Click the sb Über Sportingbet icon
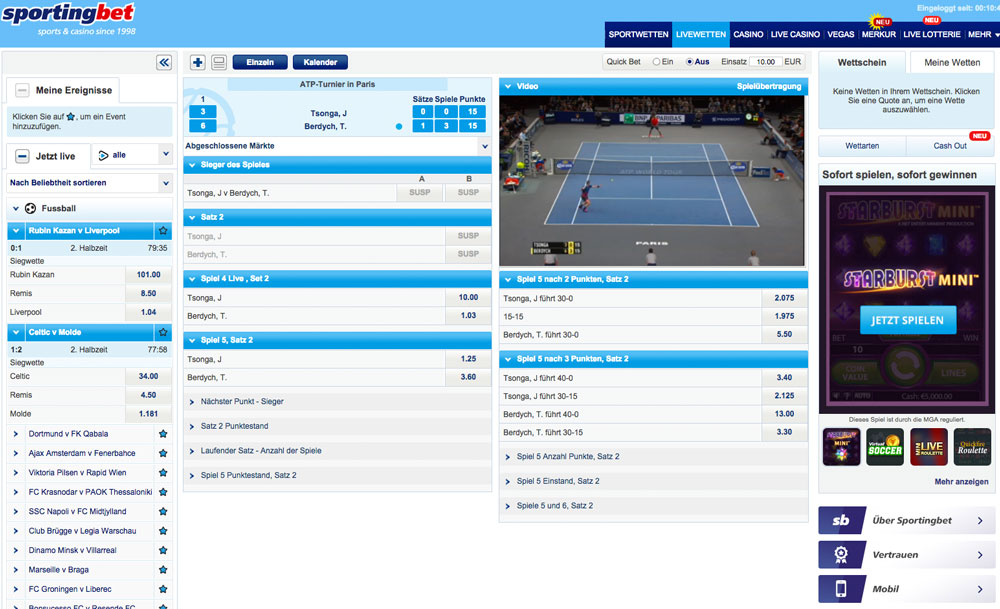 pyautogui.click(x=841, y=520)
